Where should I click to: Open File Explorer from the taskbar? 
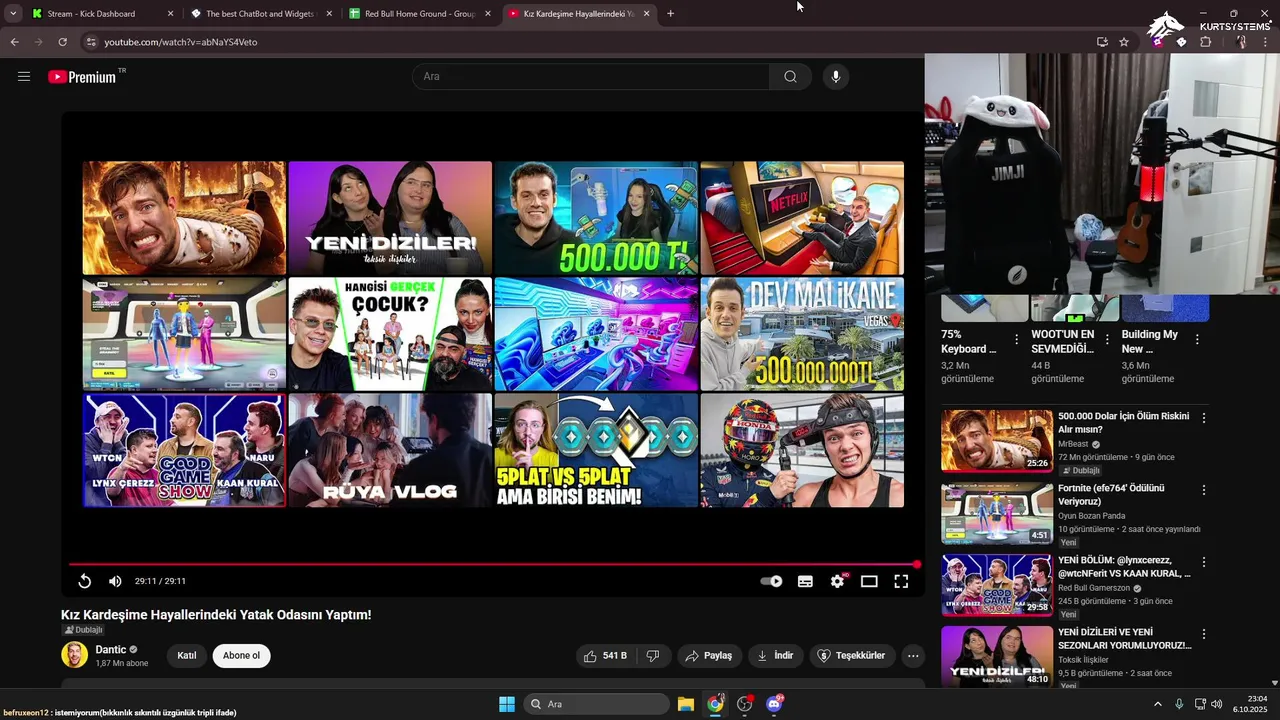click(x=686, y=704)
